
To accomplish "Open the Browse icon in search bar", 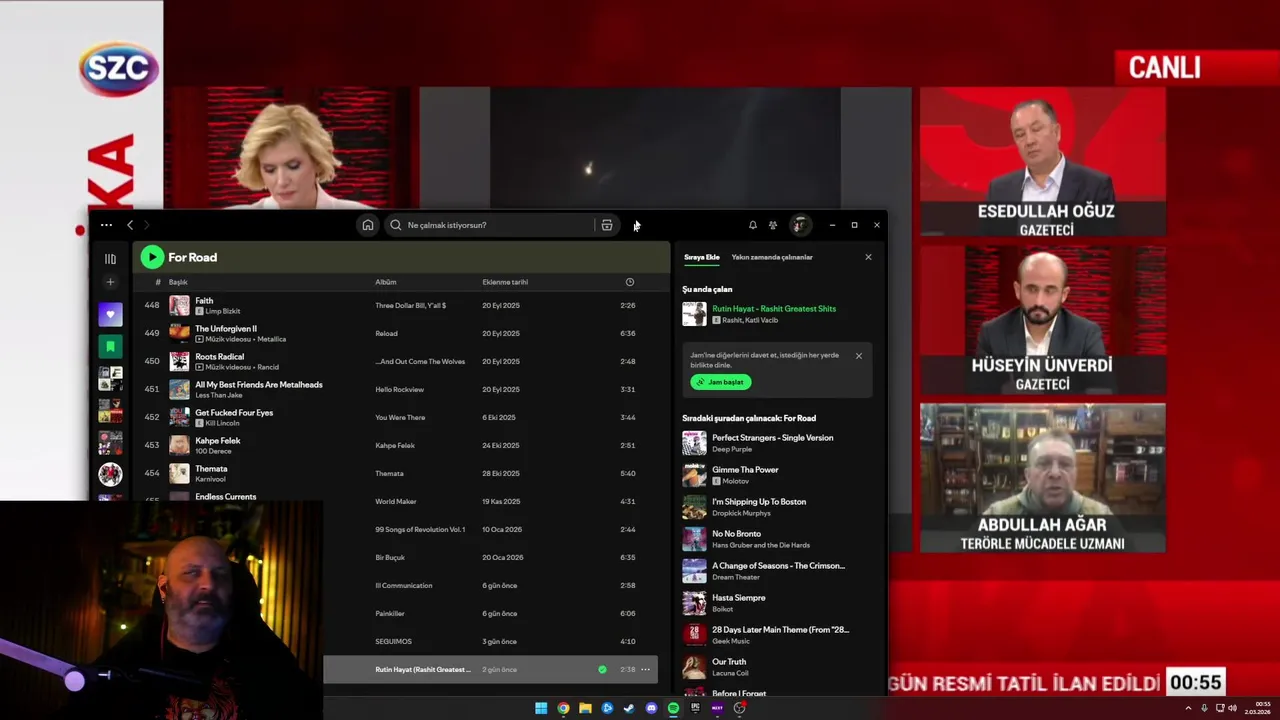I will tap(607, 225).
